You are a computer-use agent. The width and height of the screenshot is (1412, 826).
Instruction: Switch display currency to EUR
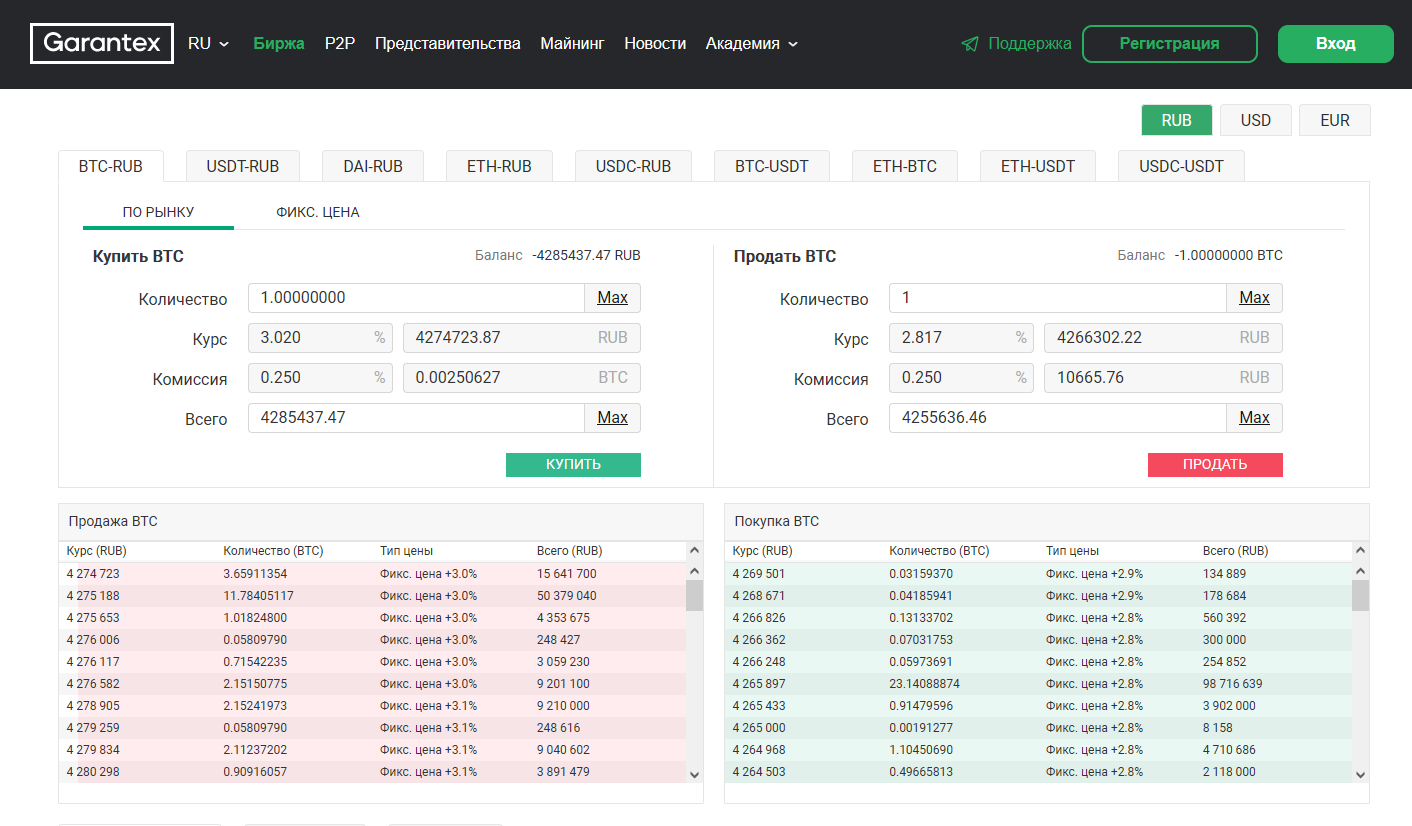click(1334, 120)
